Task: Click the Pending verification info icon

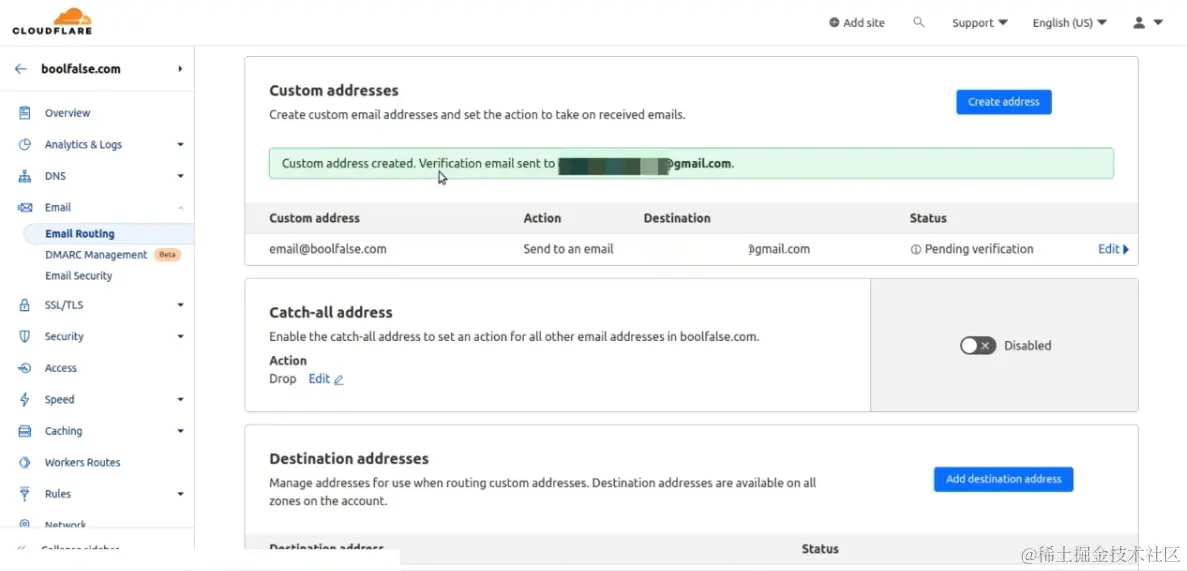Action: point(916,249)
